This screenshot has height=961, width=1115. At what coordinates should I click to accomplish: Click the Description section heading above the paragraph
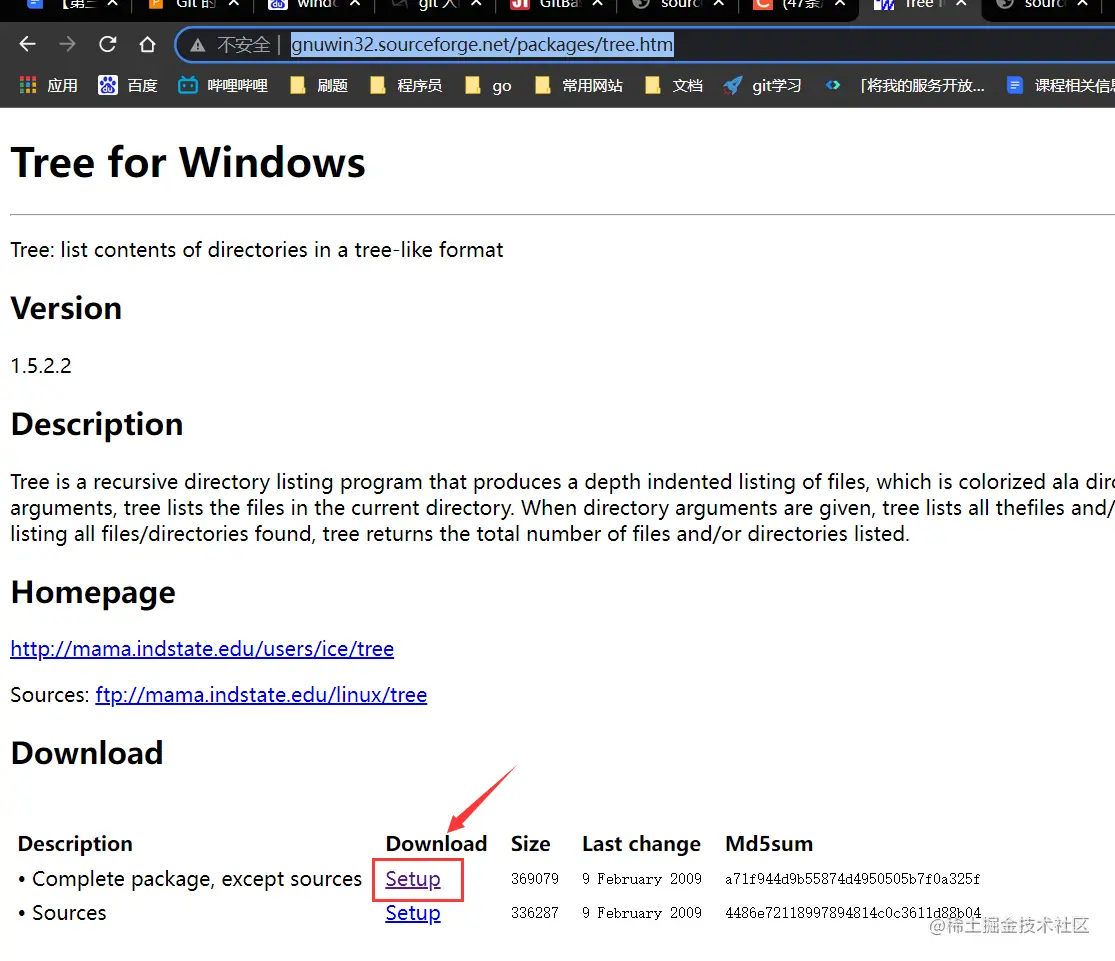pyautogui.click(x=97, y=425)
